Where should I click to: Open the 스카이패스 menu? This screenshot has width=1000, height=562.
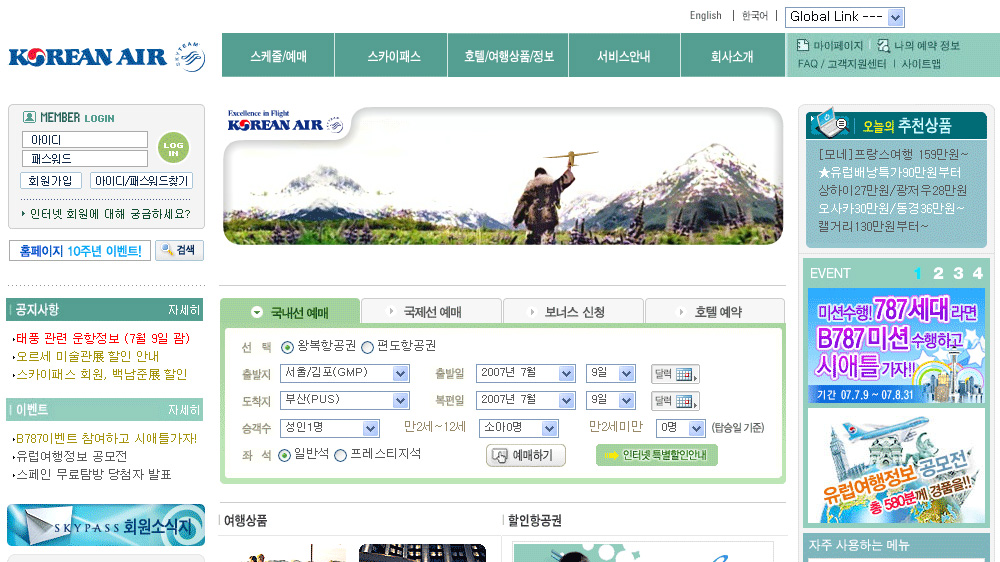click(391, 55)
